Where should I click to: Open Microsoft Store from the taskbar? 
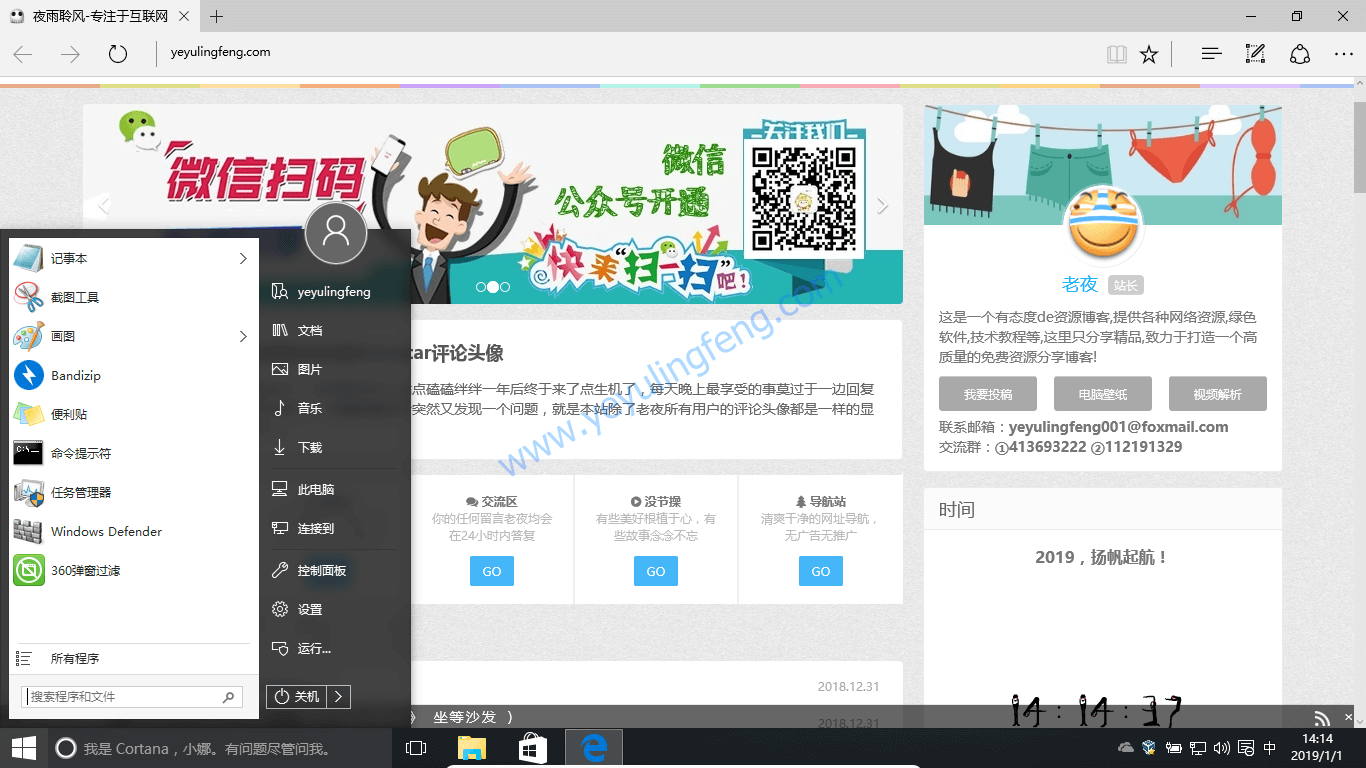point(532,748)
